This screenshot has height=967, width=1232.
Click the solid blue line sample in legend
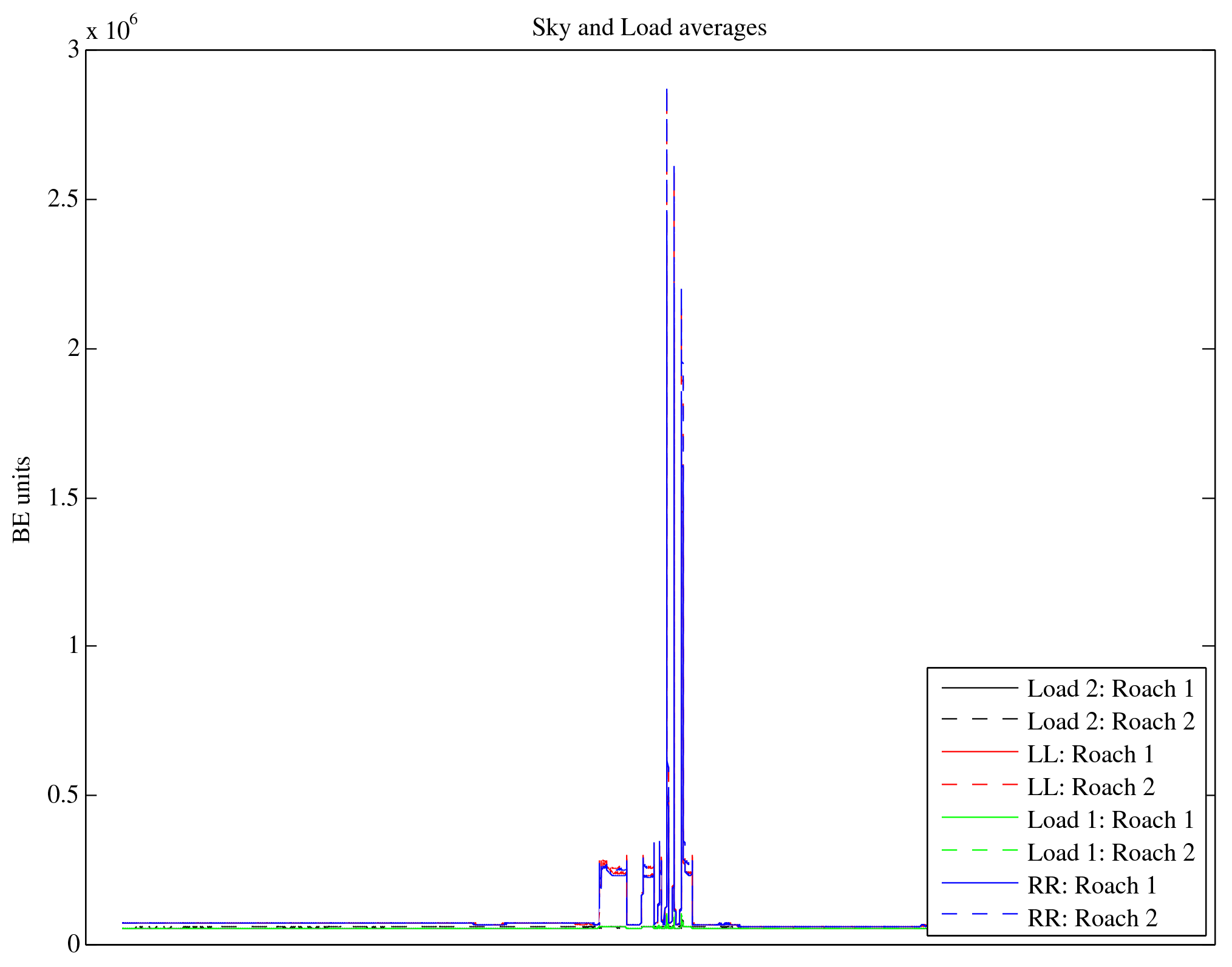(x=979, y=883)
